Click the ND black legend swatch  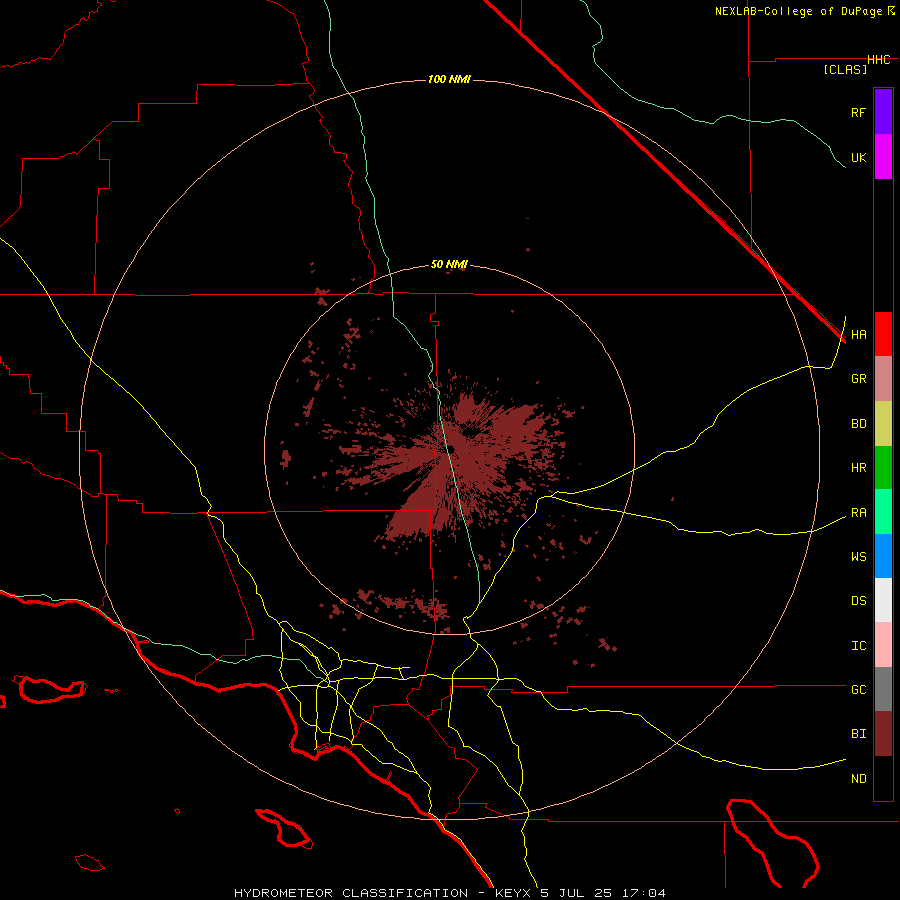click(883, 778)
